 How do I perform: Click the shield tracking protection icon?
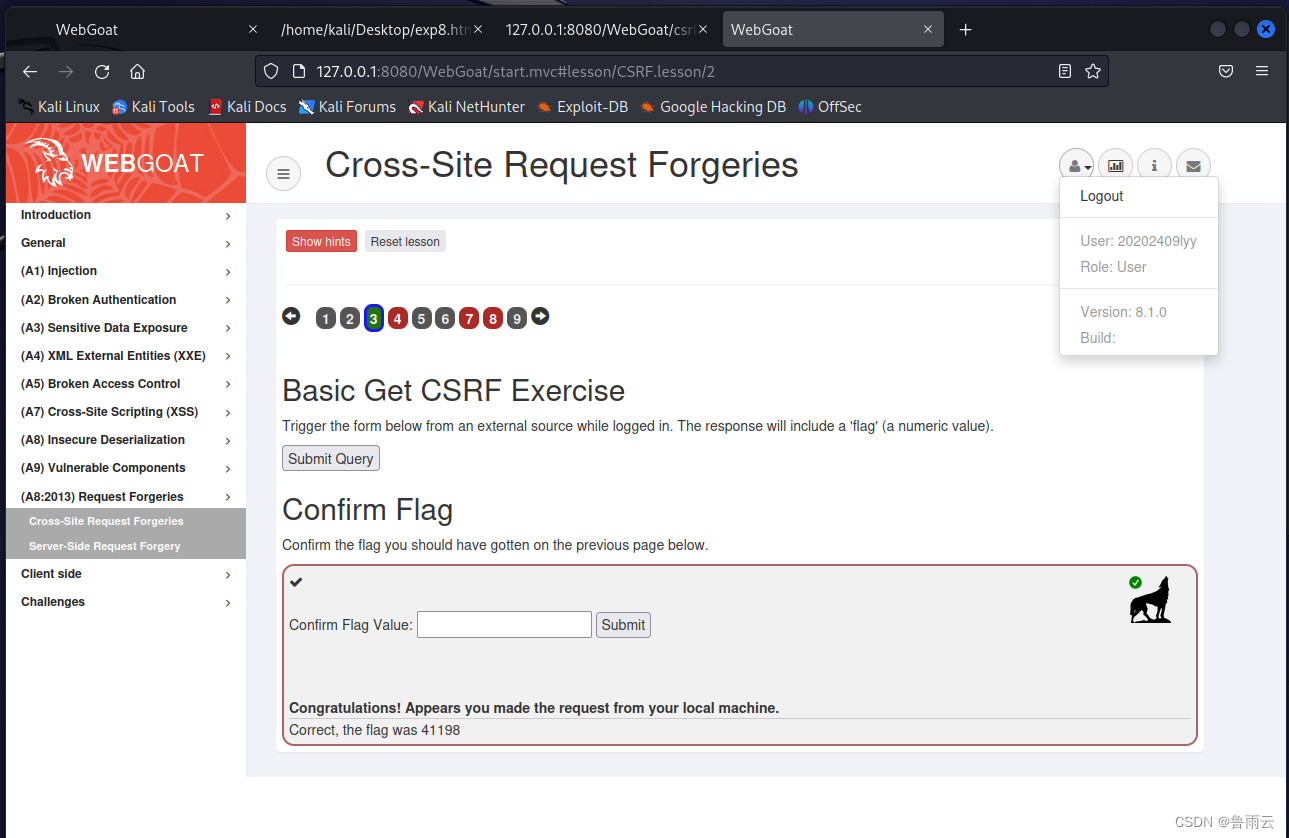click(x=271, y=71)
